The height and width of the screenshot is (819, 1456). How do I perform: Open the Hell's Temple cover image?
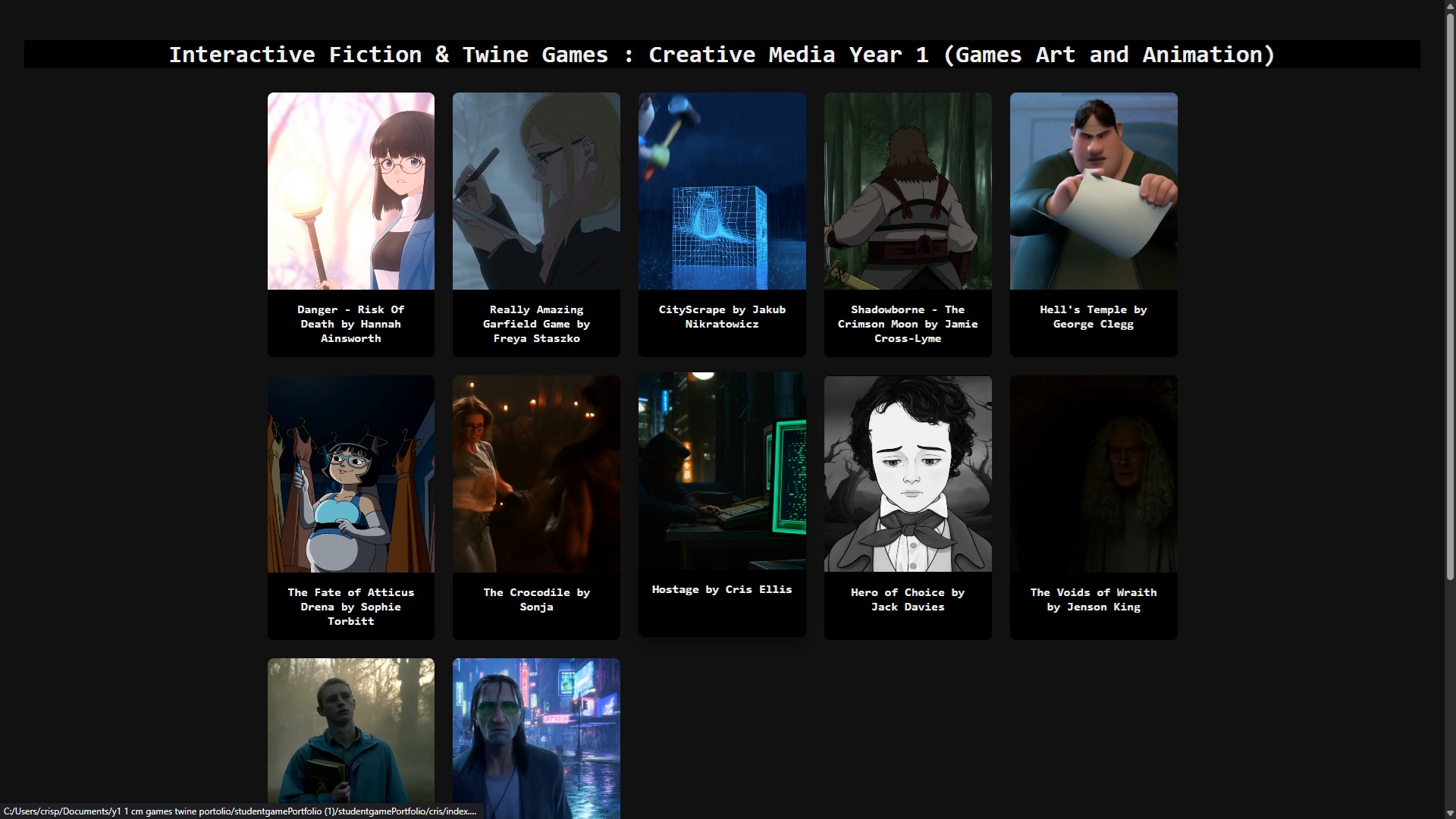[1094, 191]
